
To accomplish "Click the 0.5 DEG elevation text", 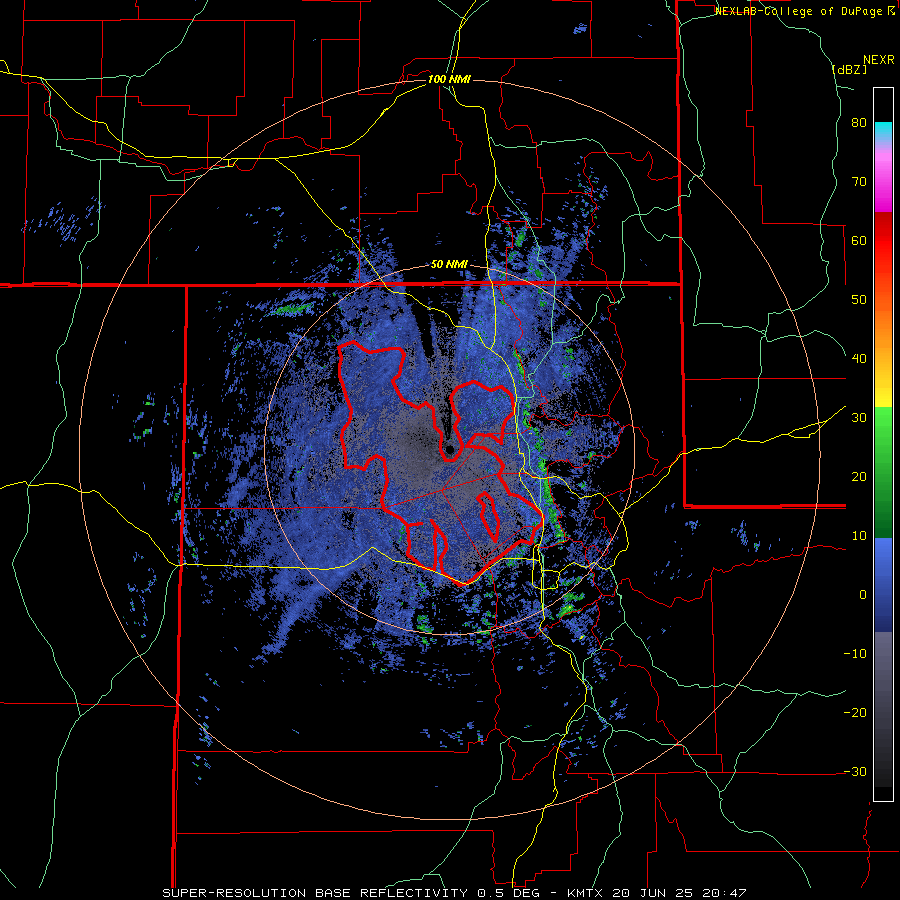I will (509, 893).
